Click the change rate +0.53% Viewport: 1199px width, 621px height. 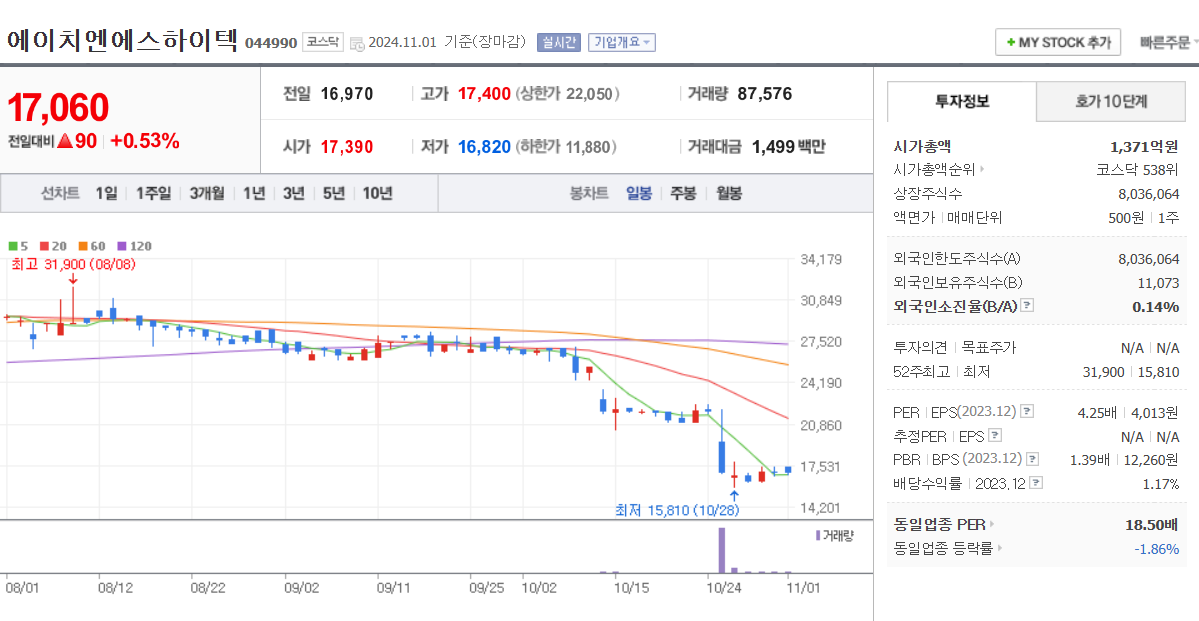pos(145,141)
